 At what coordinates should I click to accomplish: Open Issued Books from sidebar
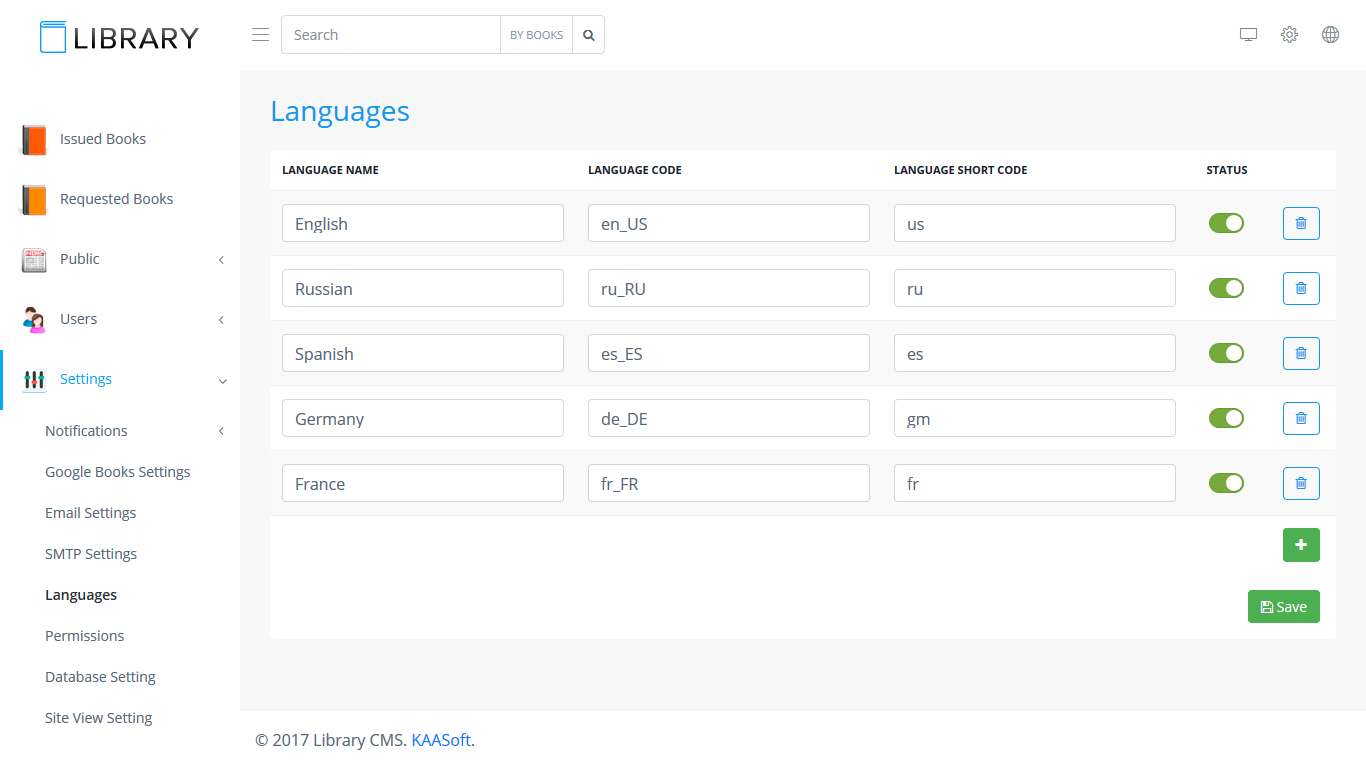tap(102, 139)
